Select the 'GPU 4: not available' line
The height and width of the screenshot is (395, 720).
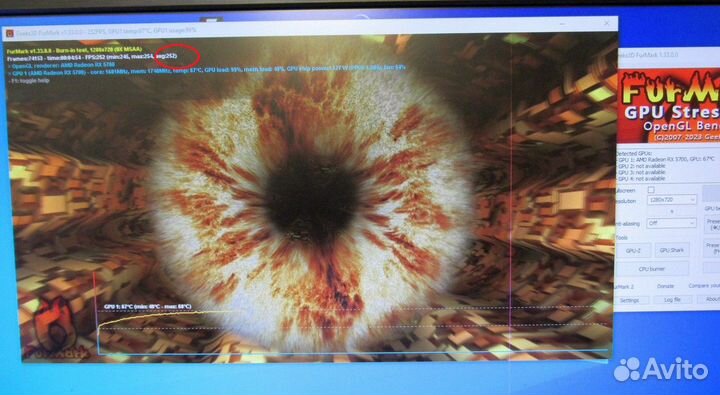coord(641,178)
